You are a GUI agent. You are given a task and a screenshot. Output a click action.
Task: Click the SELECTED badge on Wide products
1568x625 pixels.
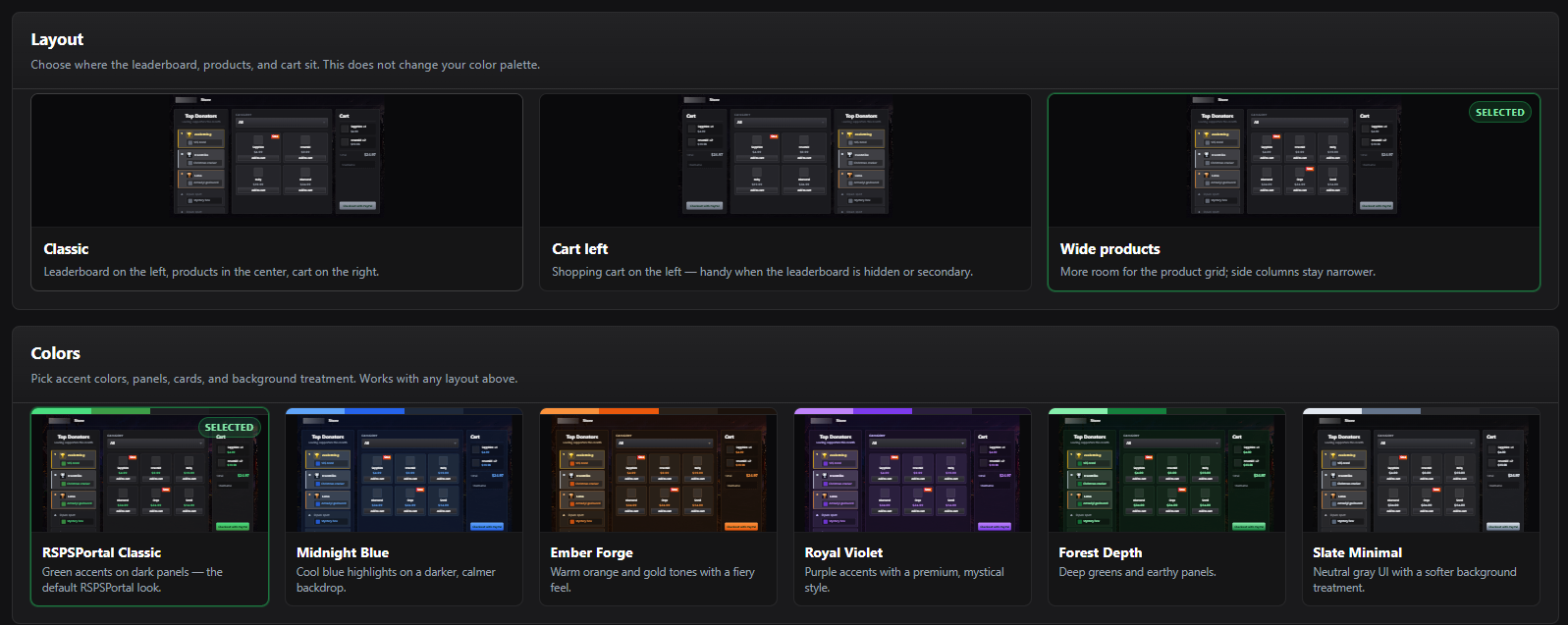click(1500, 112)
